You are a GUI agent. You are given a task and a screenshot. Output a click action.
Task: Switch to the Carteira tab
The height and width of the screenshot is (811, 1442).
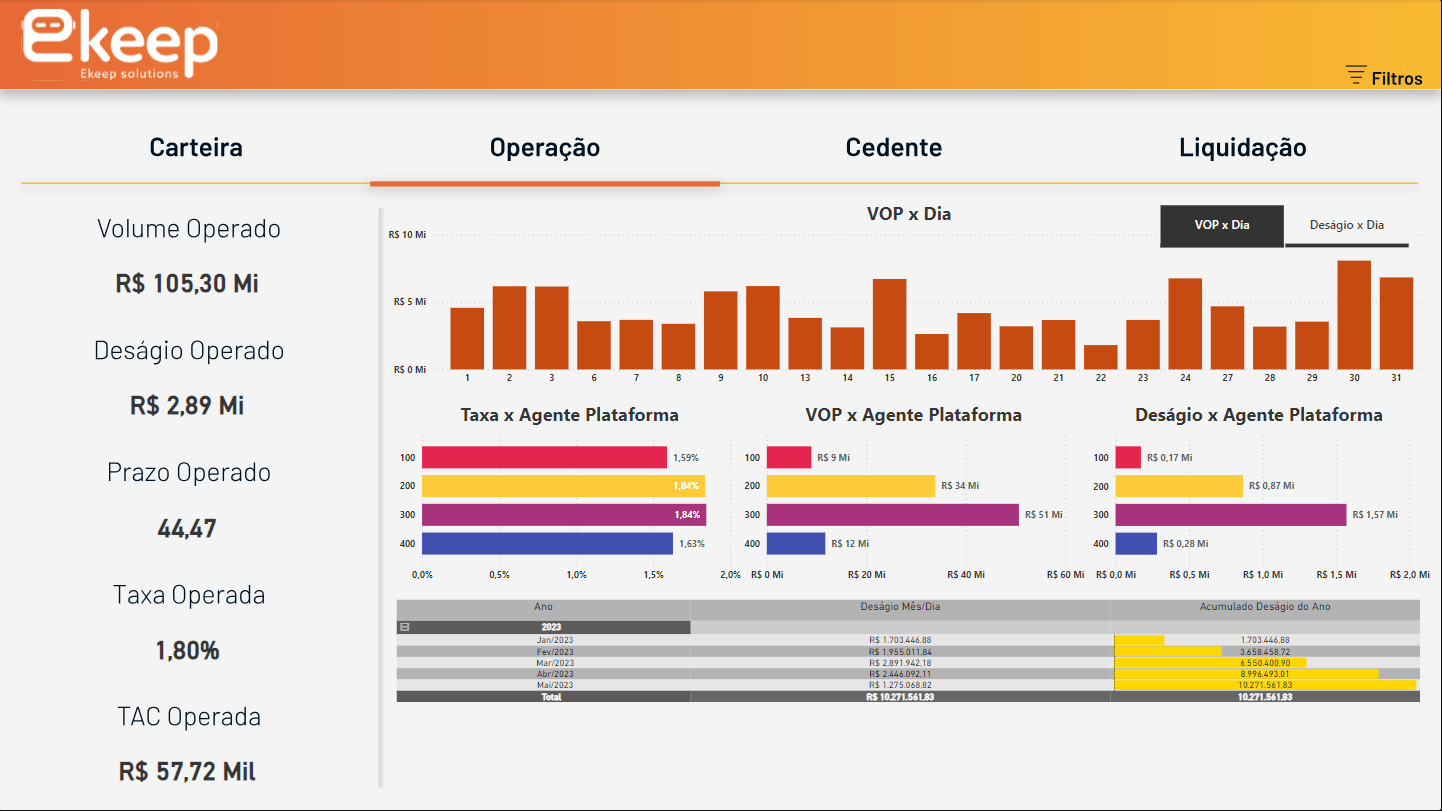click(x=196, y=148)
